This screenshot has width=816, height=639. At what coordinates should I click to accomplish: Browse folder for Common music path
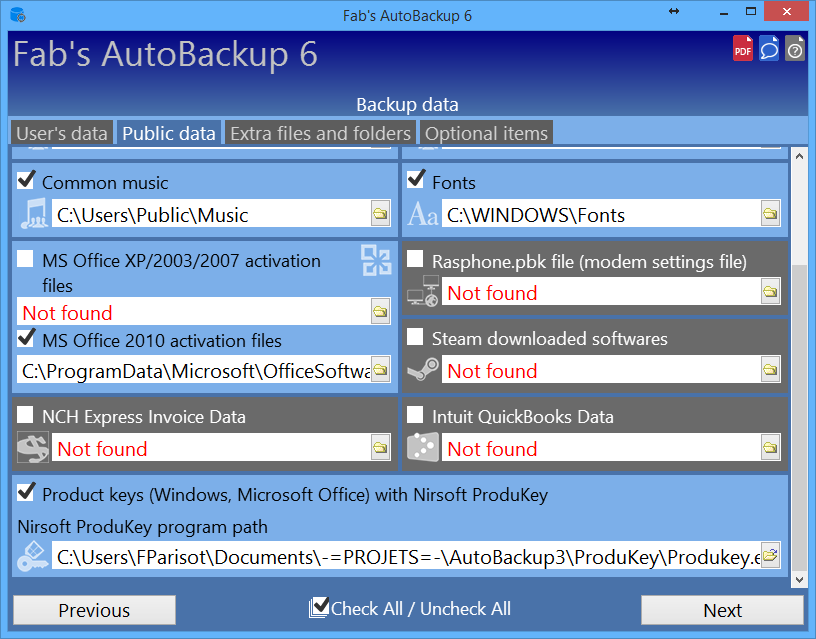coord(380,213)
